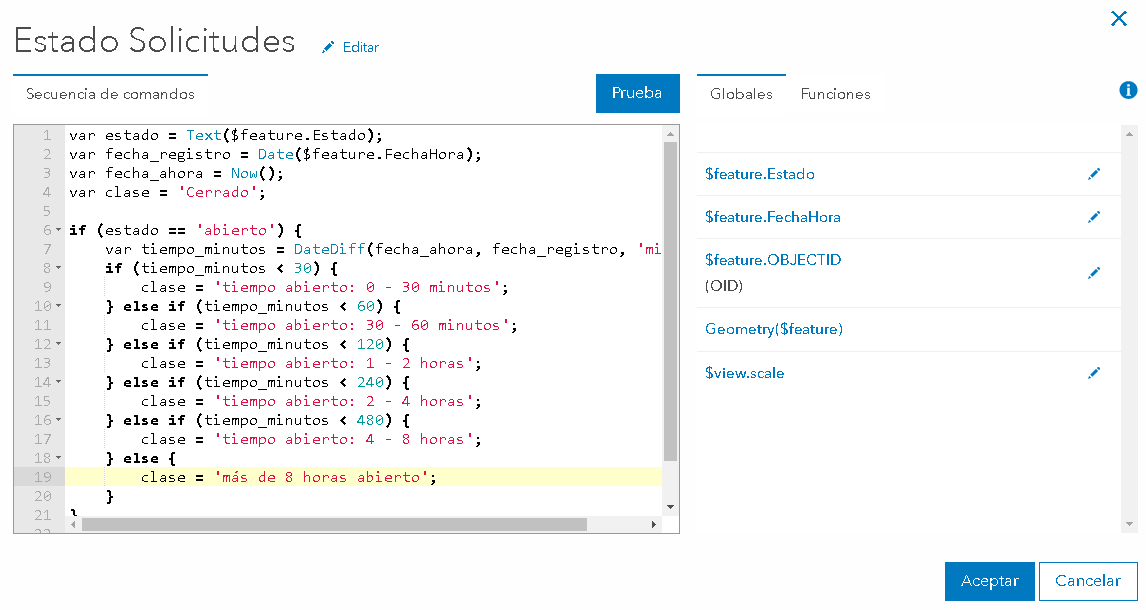This screenshot has height=610, width=1146.
Task: Insert the $feature.FechaHora global
Action: 773,217
